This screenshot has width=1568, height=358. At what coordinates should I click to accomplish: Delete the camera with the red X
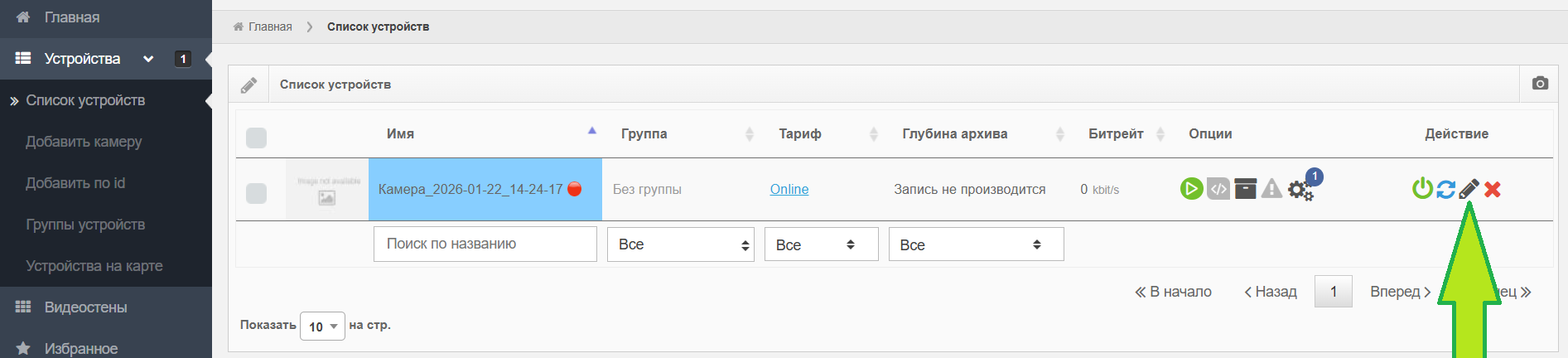[1493, 189]
